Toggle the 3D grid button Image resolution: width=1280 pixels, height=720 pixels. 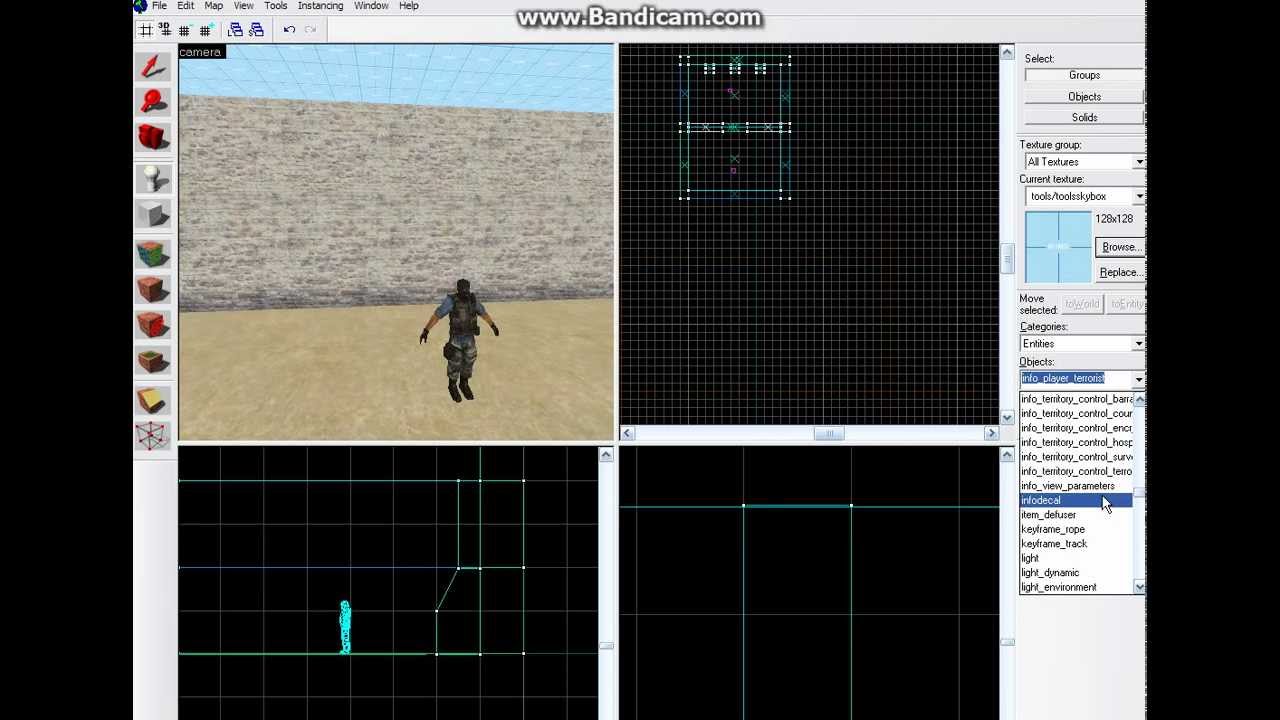[x=165, y=30]
